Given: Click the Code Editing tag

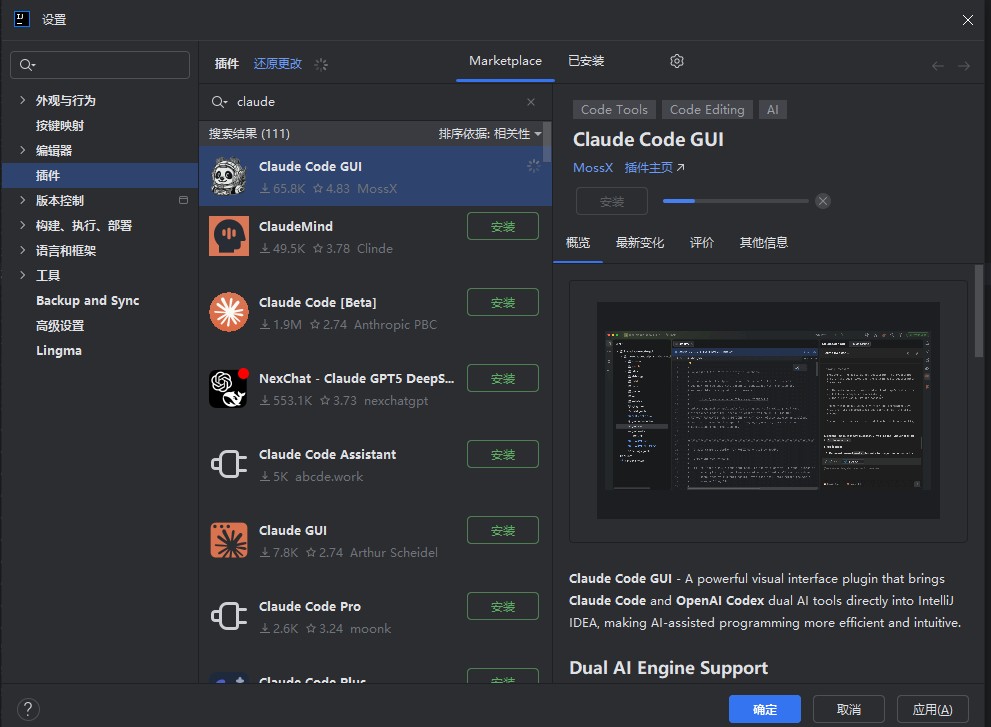Looking at the screenshot, I should coord(707,109).
